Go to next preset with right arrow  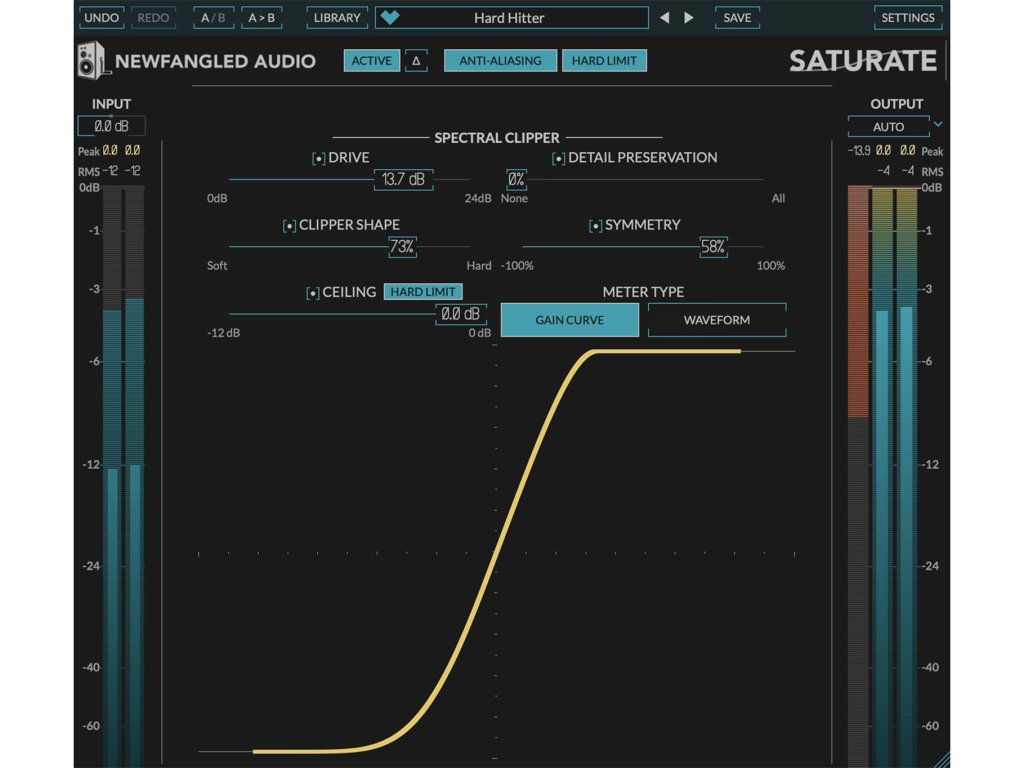click(x=688, y=18)
